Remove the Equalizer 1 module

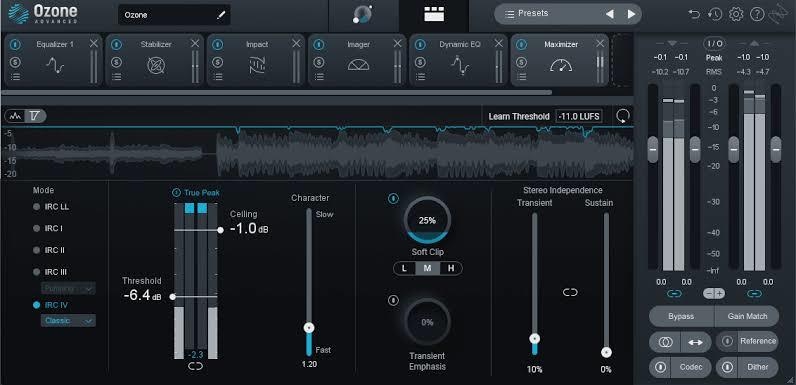(x=93, y=44)
